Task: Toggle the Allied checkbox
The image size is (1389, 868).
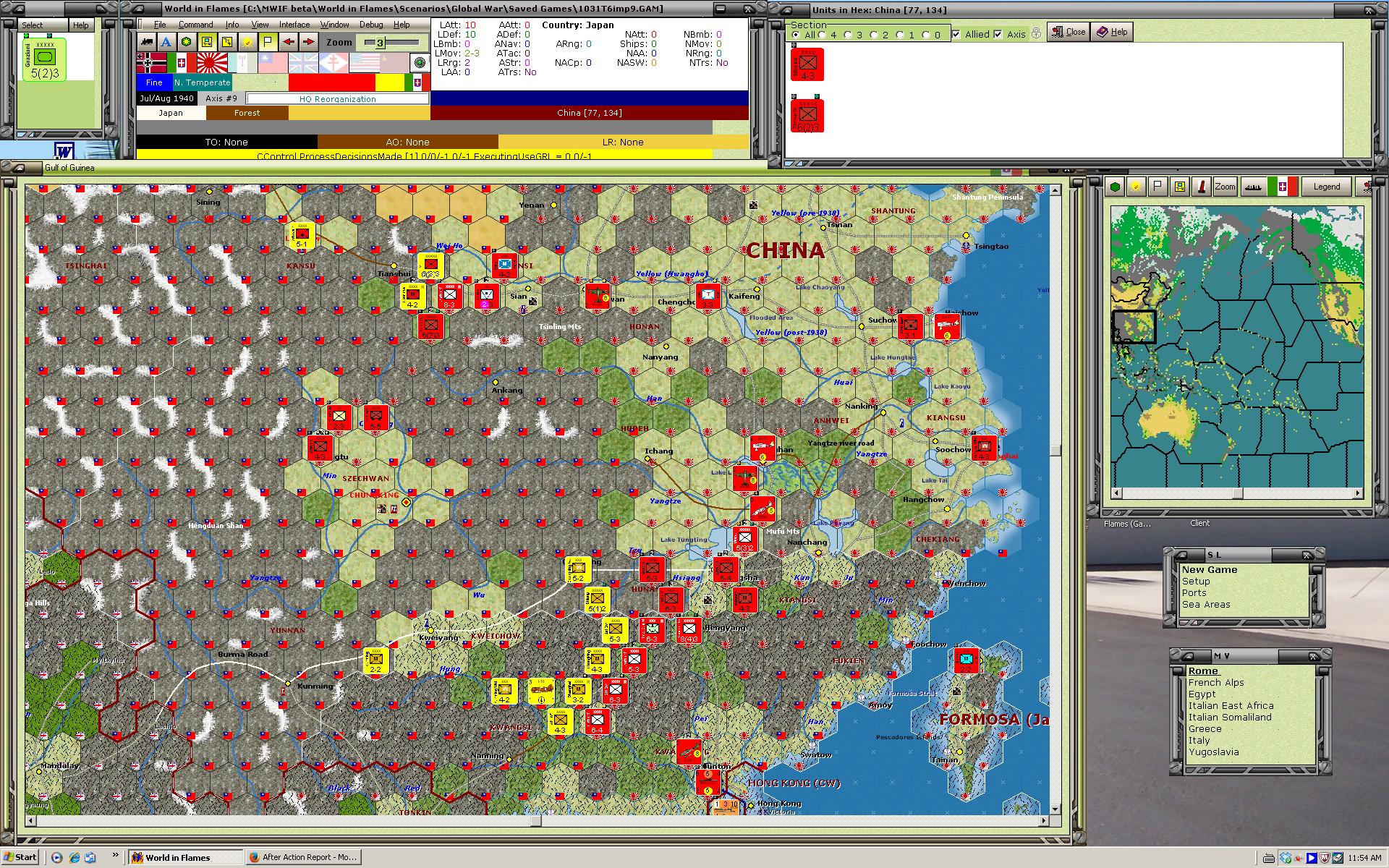Action: click(x=956, y=34)
